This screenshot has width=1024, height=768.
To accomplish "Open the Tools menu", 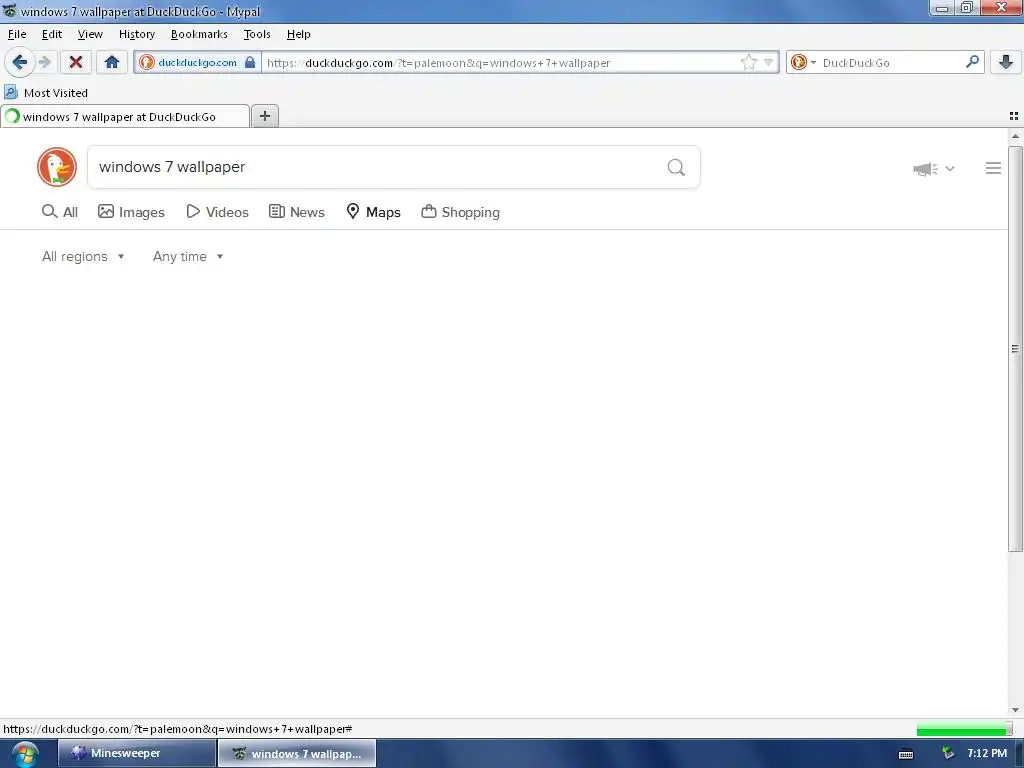I will [x=257, y=34].
